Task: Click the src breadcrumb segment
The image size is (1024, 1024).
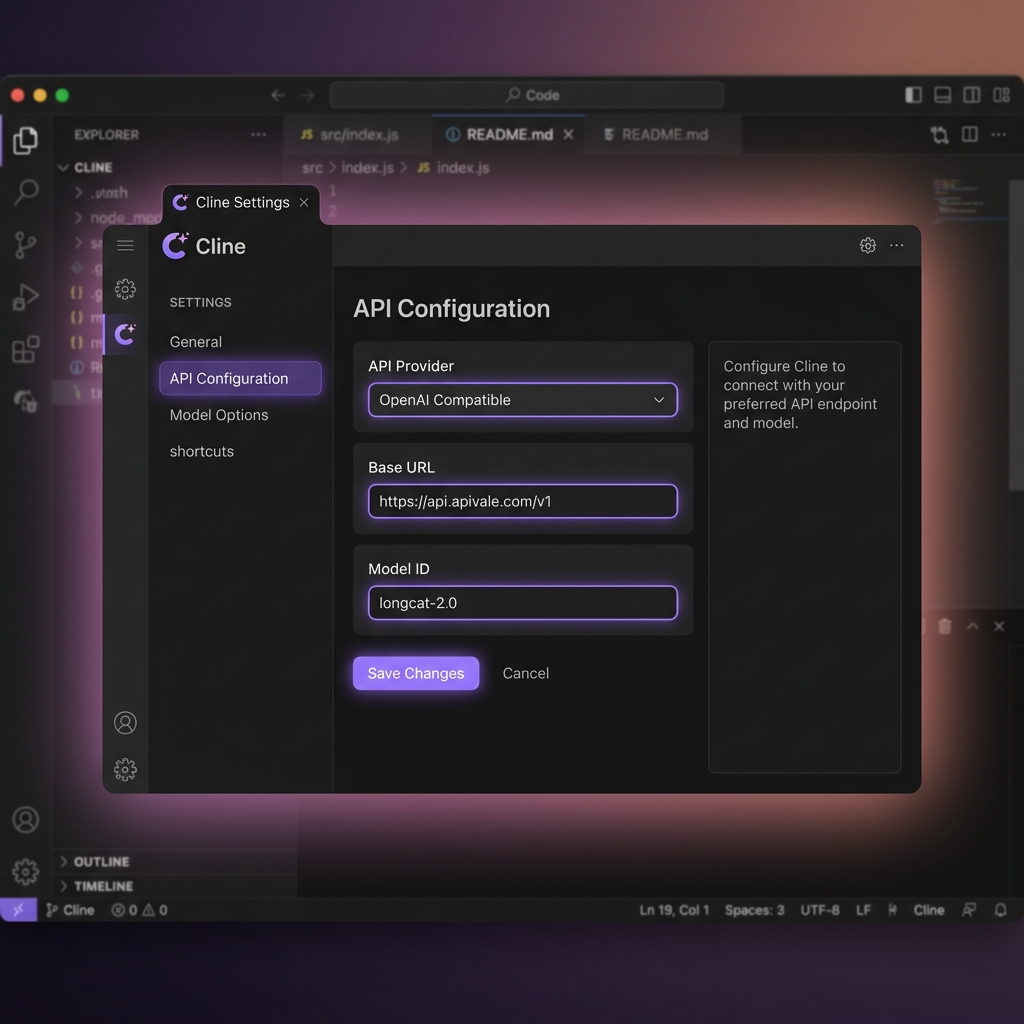Action: point(312,168)
